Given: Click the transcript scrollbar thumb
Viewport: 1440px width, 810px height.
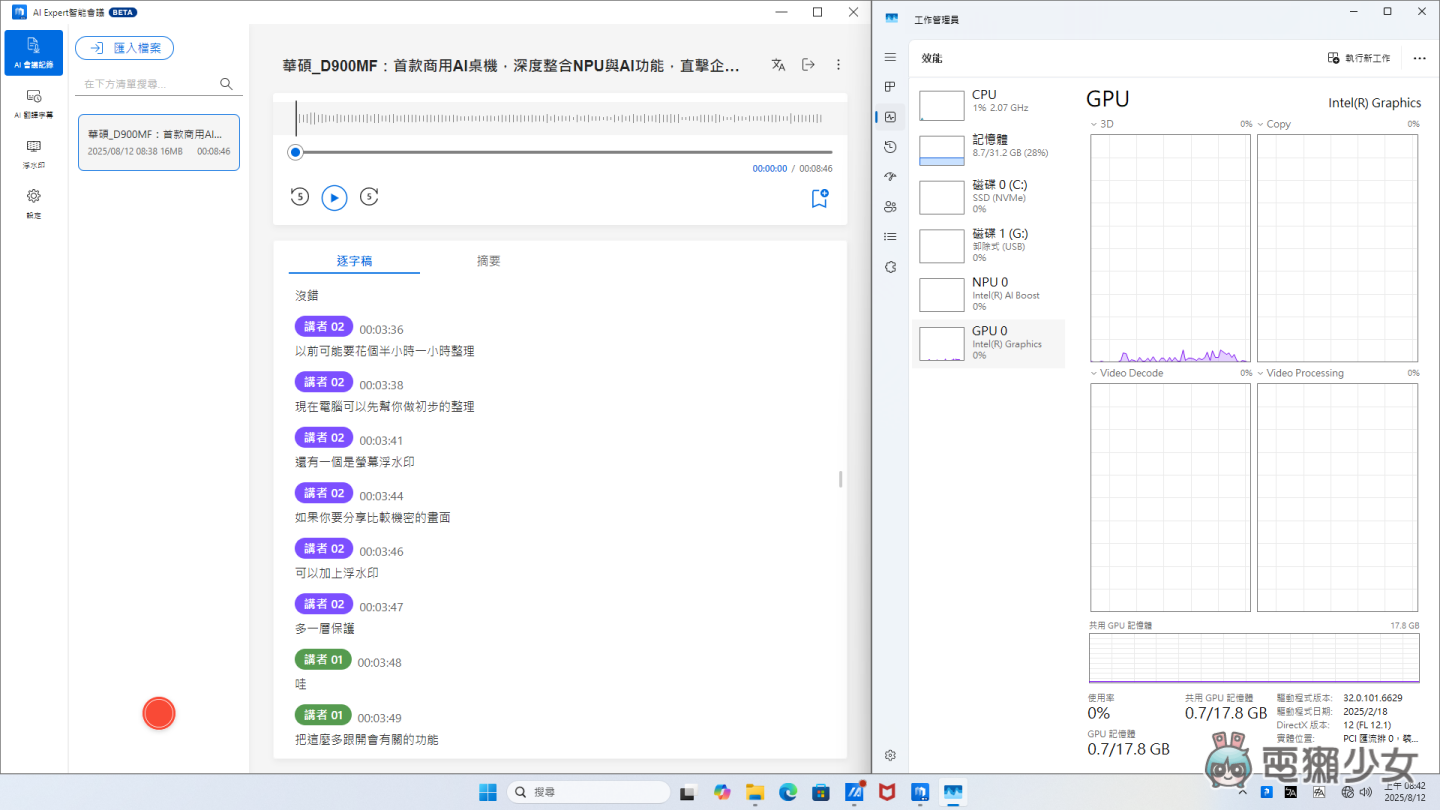Looking at the screenshot, I should [x=840, y=479].
